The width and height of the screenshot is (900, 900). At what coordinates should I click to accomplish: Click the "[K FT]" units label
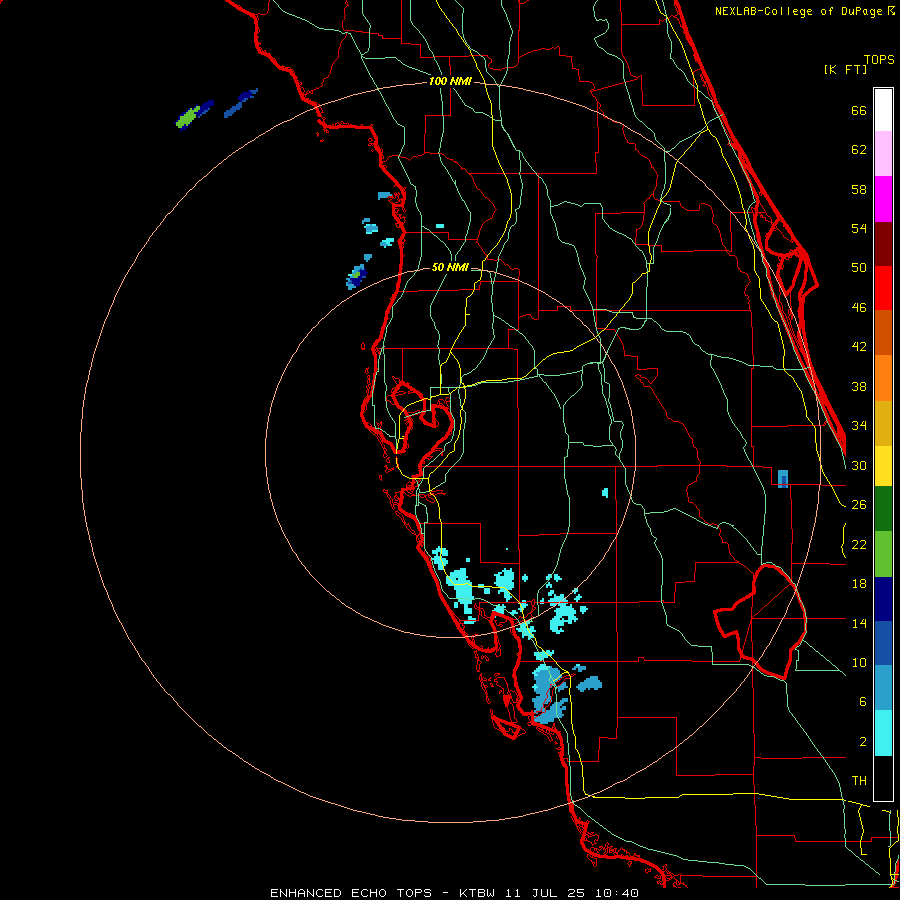[845, 69]
